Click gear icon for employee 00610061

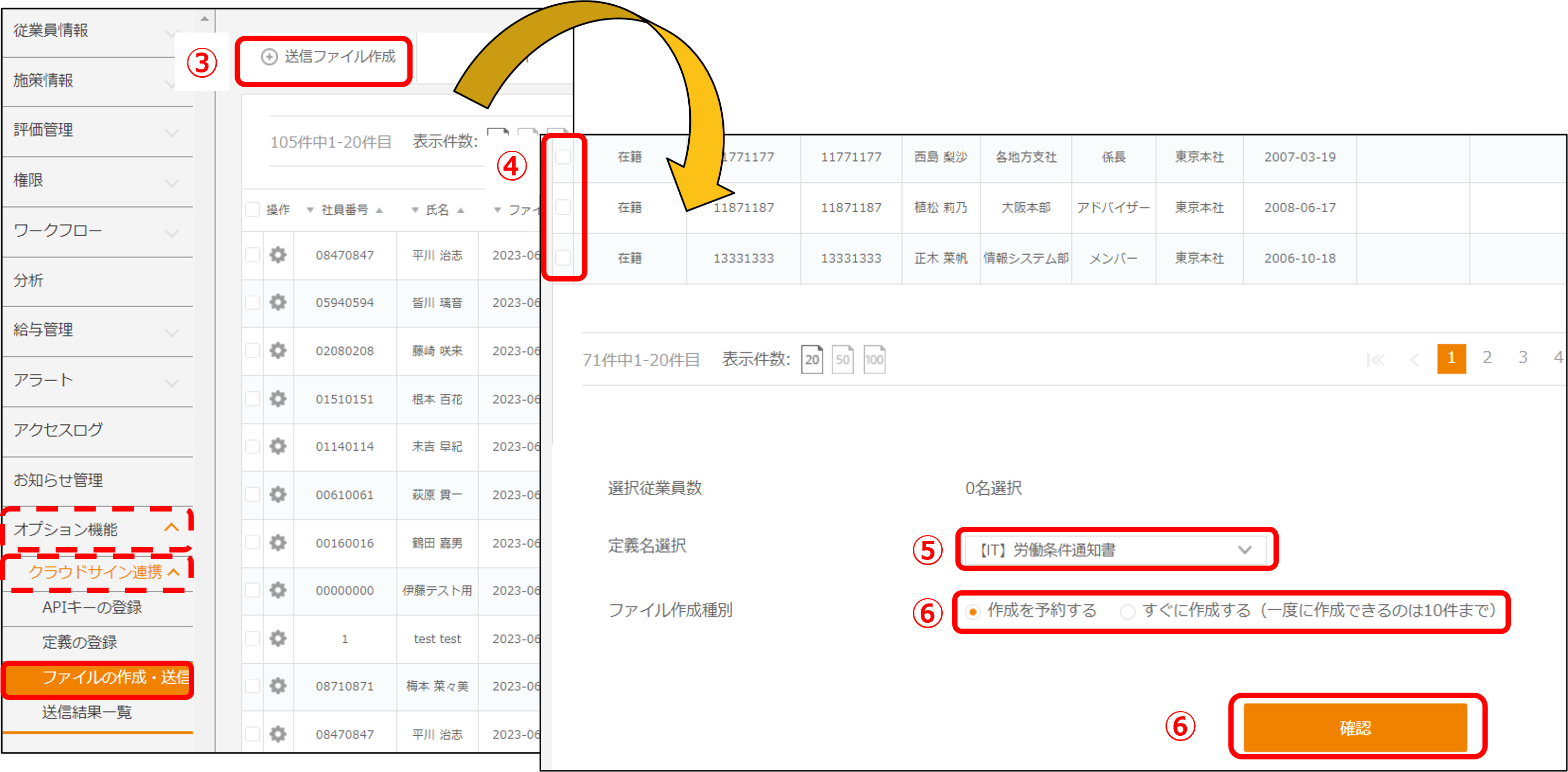pos(278,494)
